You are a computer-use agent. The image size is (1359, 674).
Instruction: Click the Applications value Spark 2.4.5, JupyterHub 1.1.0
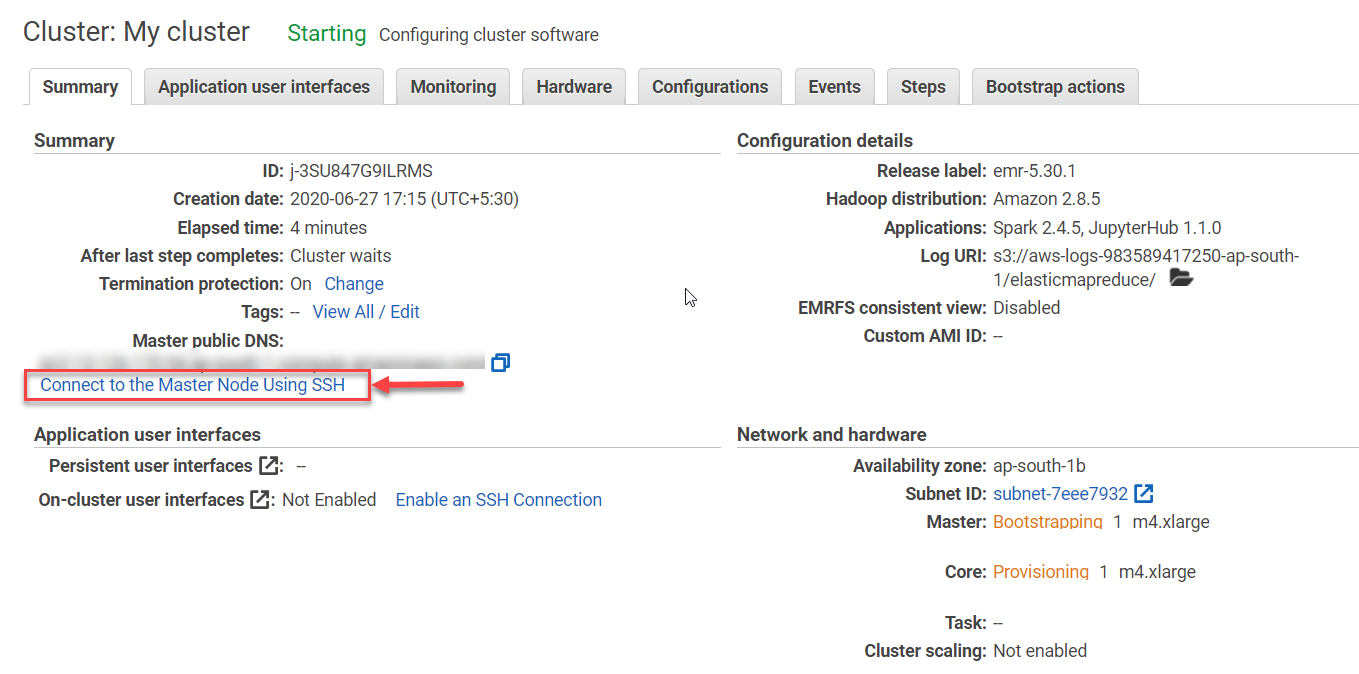[x=1107, y=228]
